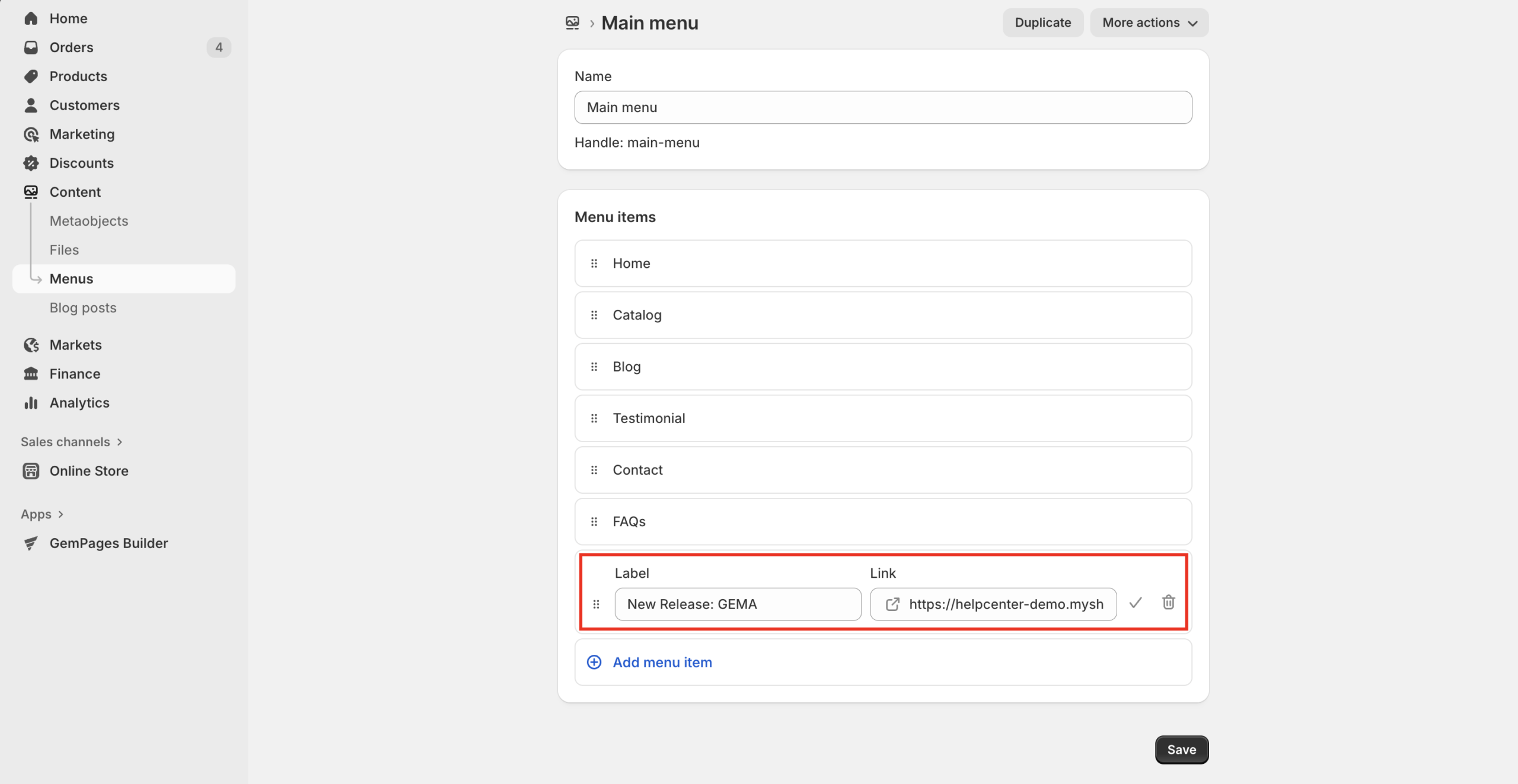Click the drag handle beside the Home menu item
The width and height of the screenshot is (1518, 784).
coord(594,264)
